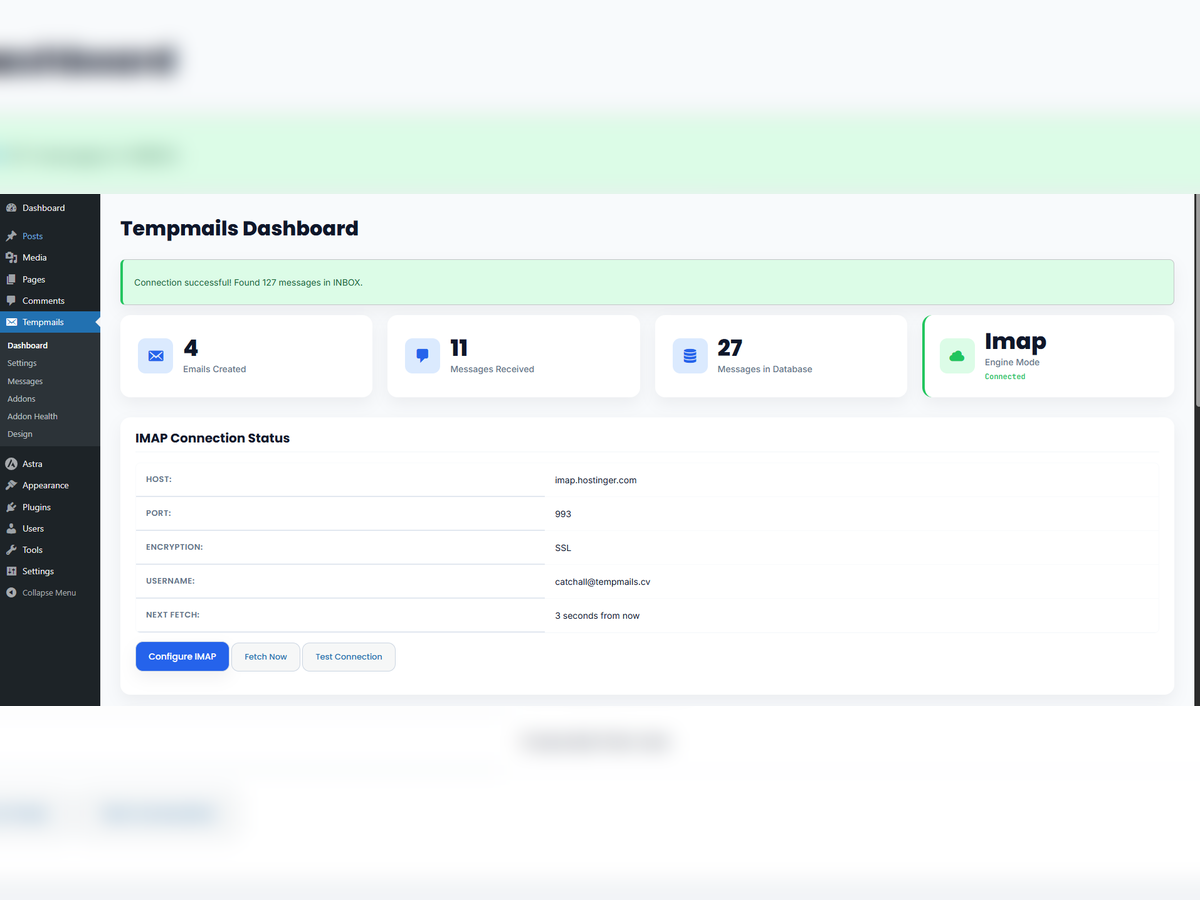
Task: Collapse the admin menu
Action: tap(13, 592)
